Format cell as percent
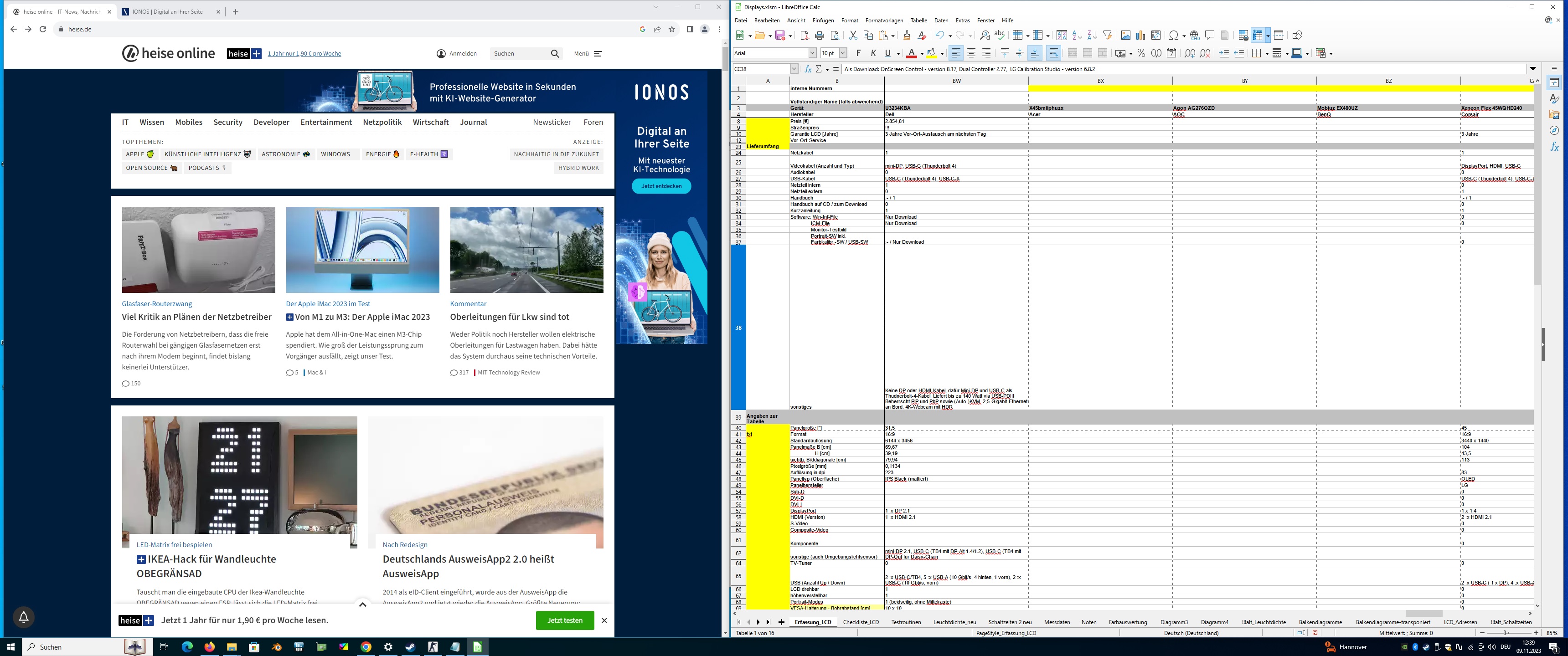This screenshot has height=656, width=1568. click(x=1141, y=54)
